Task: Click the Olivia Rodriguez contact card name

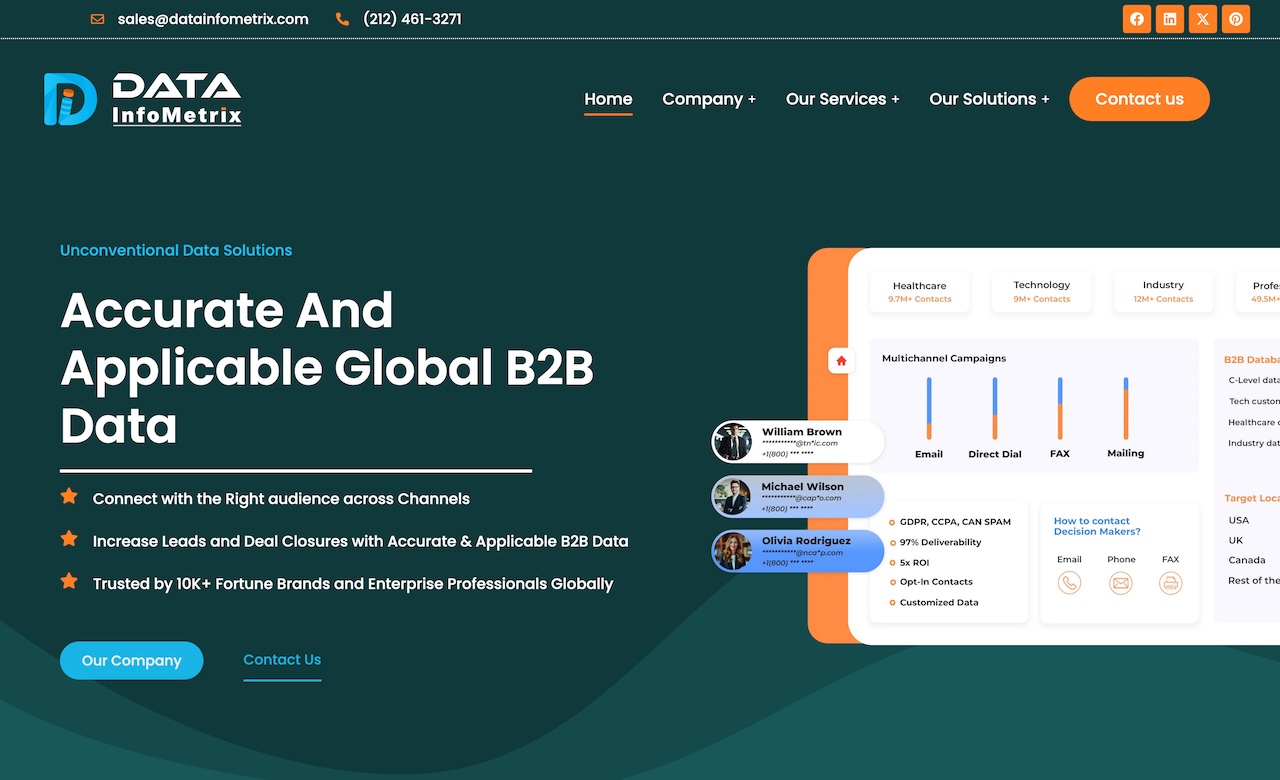Action: [x=806, y=541]
